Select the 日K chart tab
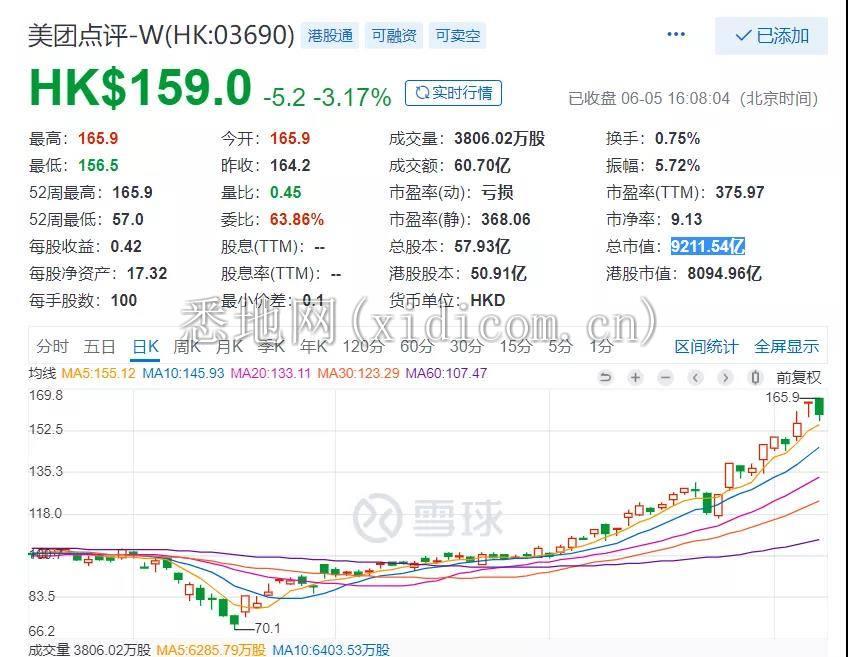This screenshot has width=848, height=657. tap(145, 347)
